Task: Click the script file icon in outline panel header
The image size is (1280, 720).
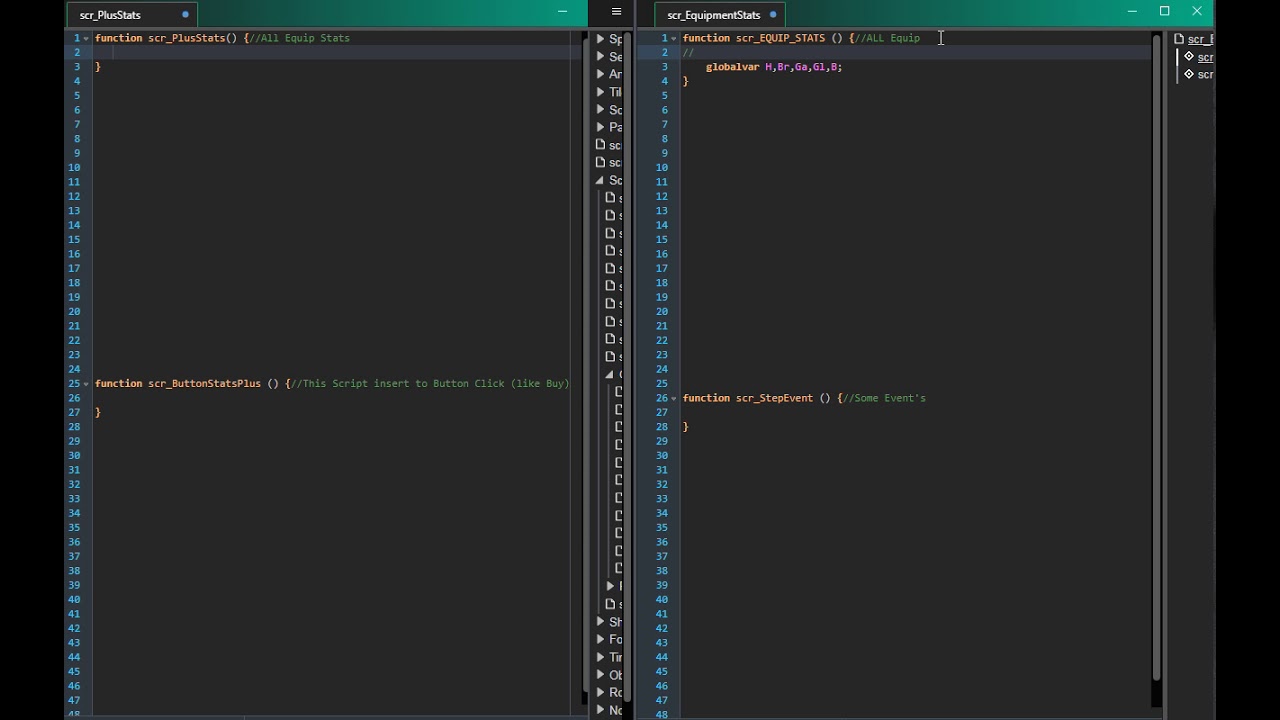Action: [x=1179, y=39]
